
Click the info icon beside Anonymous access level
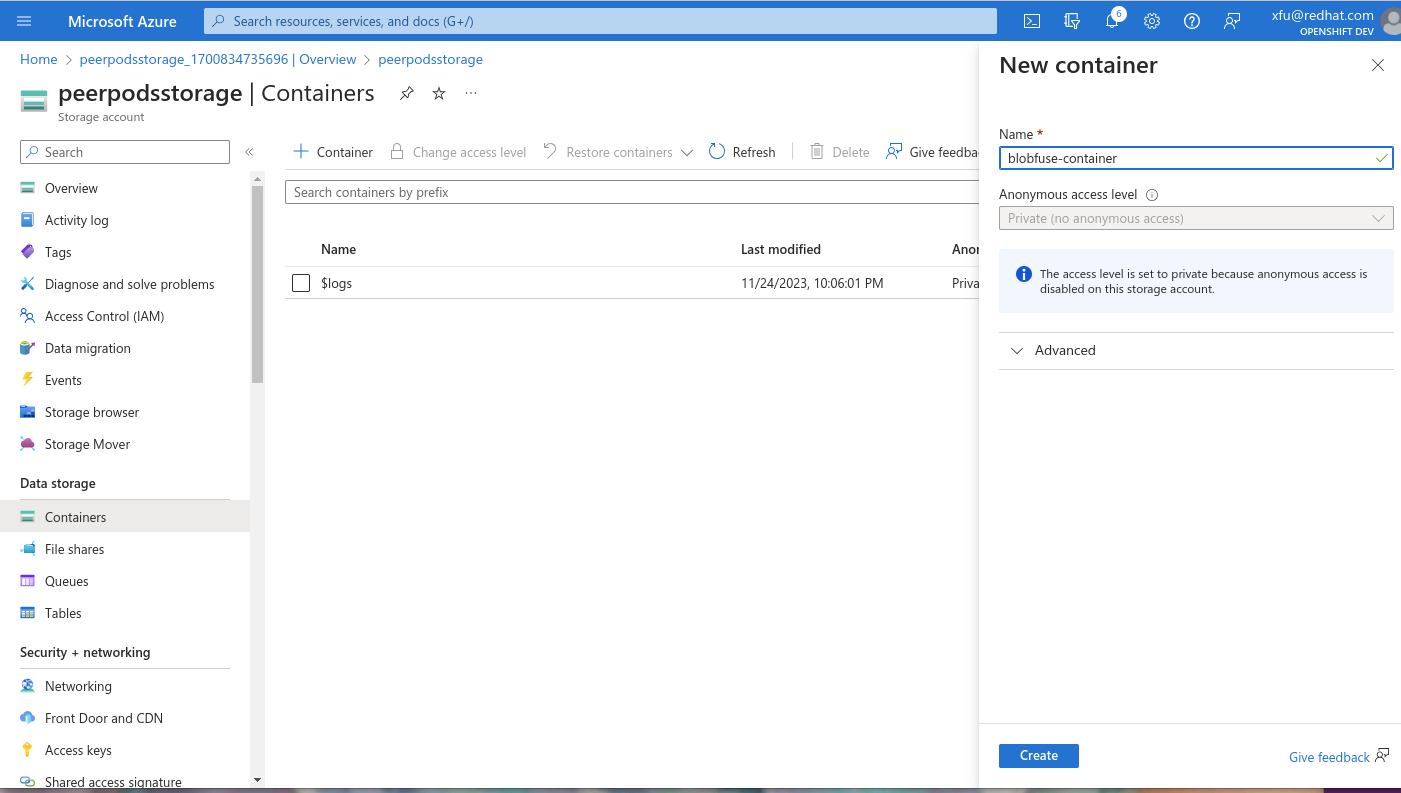(x=1152, y=195)
